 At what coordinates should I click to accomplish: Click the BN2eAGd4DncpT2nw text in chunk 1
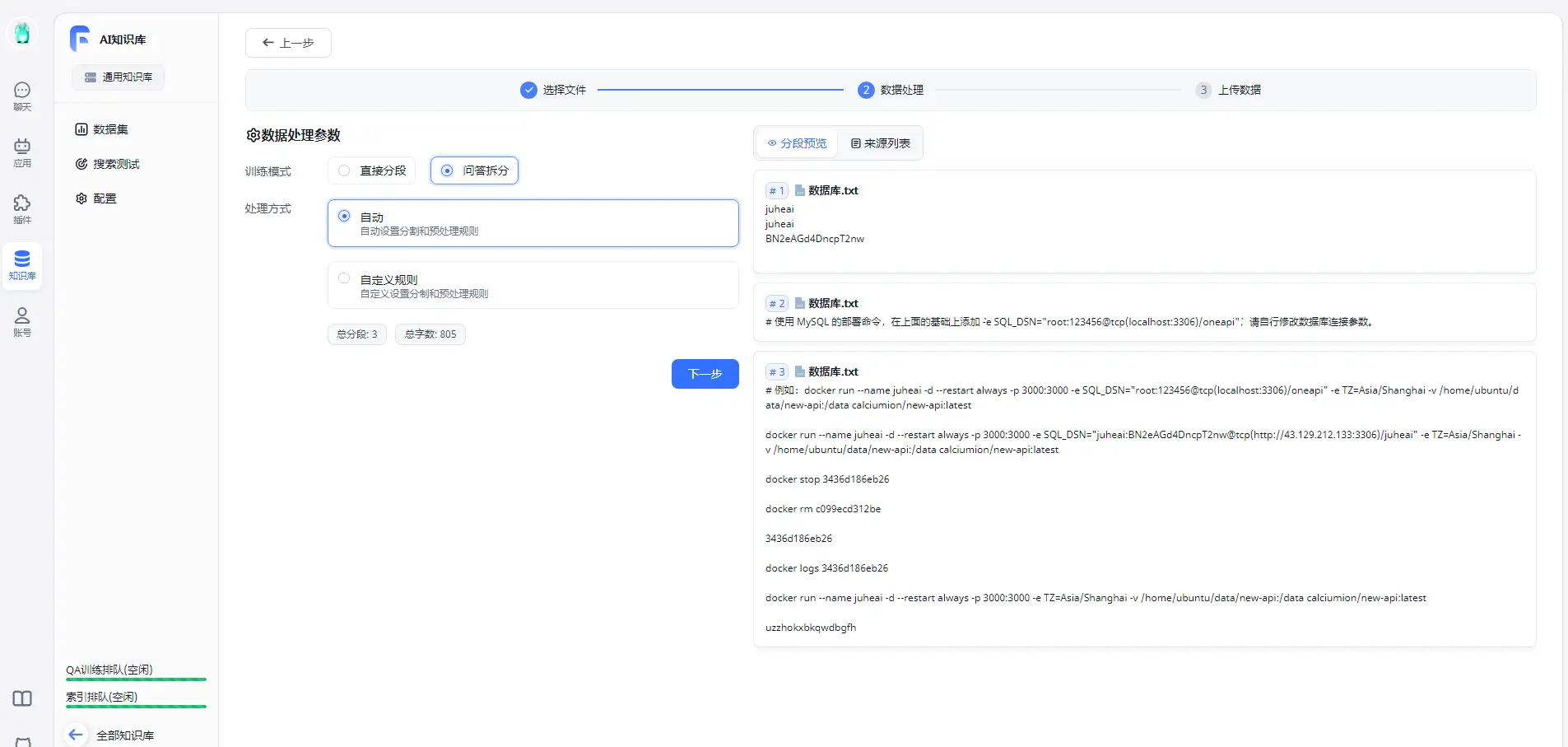point(815,239)
